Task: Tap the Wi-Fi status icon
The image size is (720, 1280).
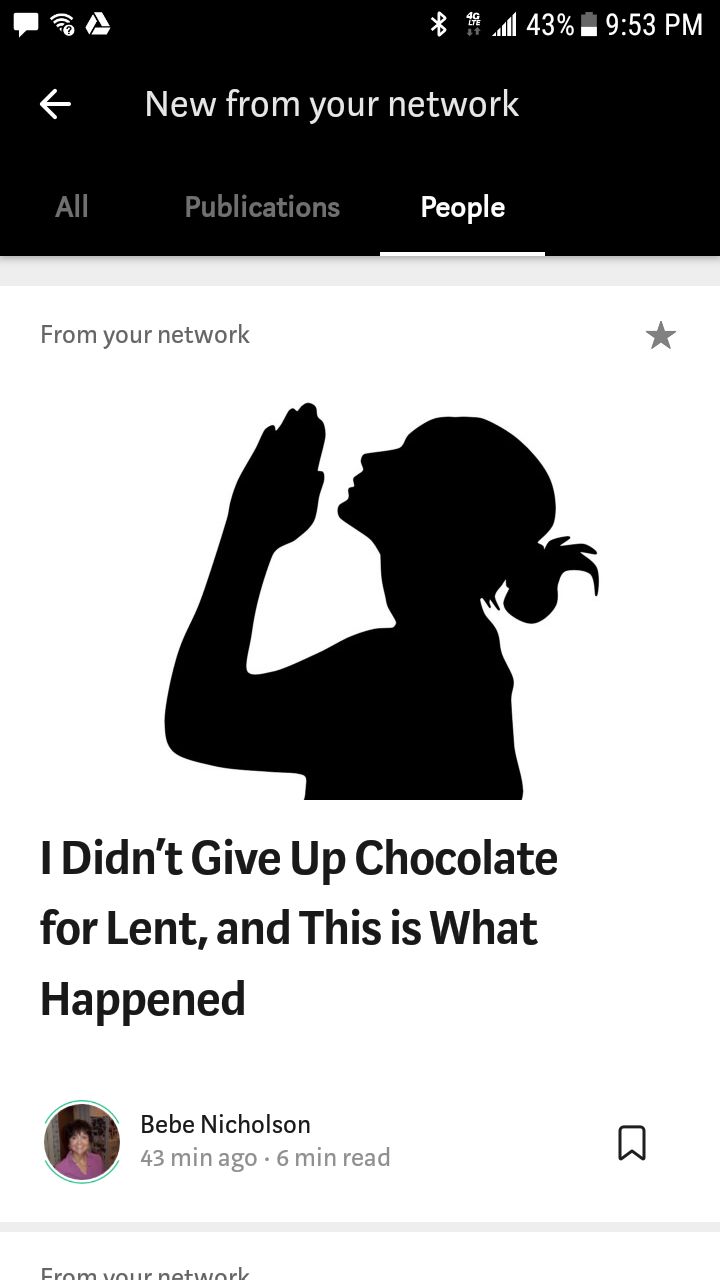Action: point(62,25)
